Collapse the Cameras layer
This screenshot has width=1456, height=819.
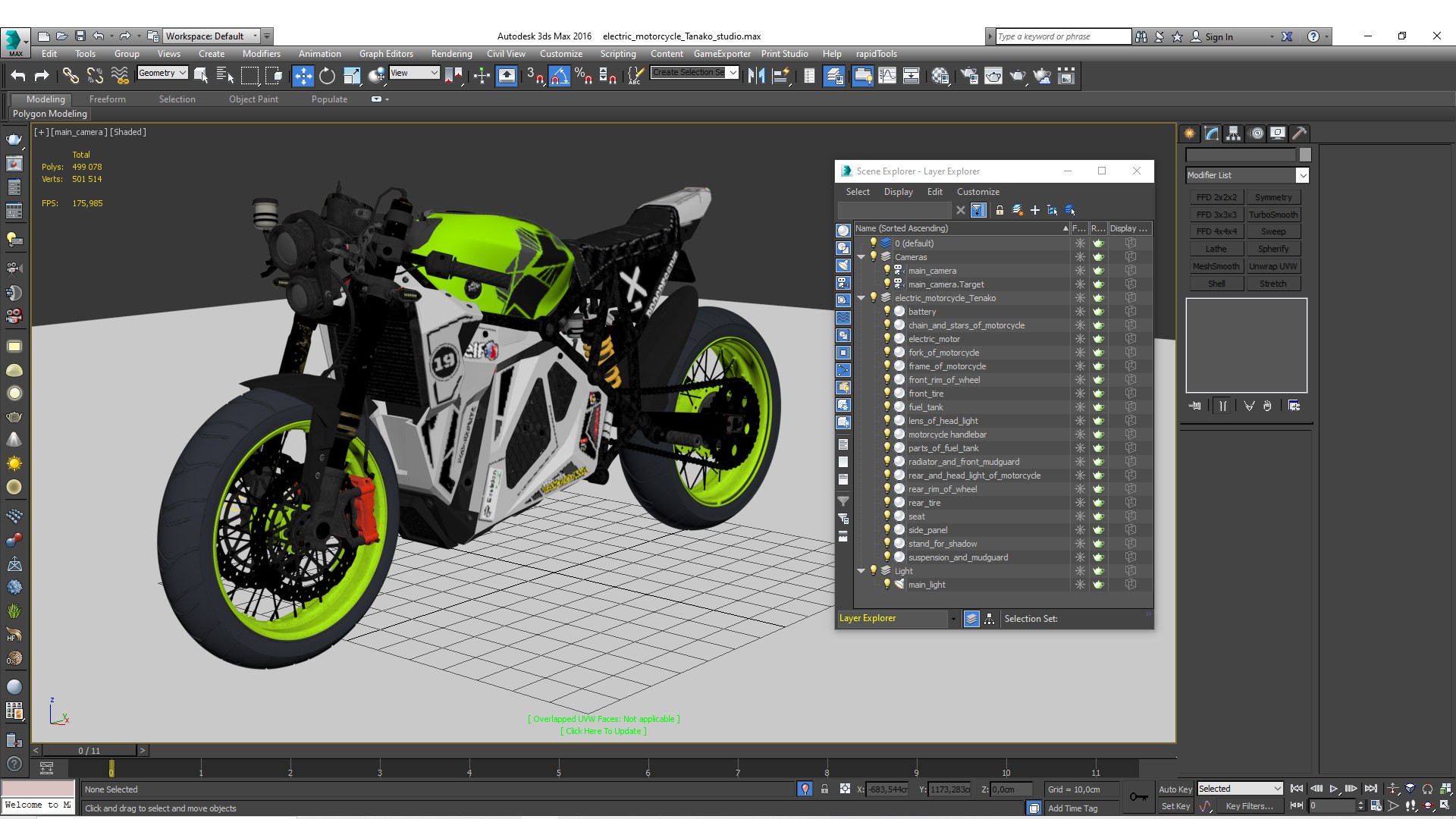pyautogui.click(x=861, y=257)
